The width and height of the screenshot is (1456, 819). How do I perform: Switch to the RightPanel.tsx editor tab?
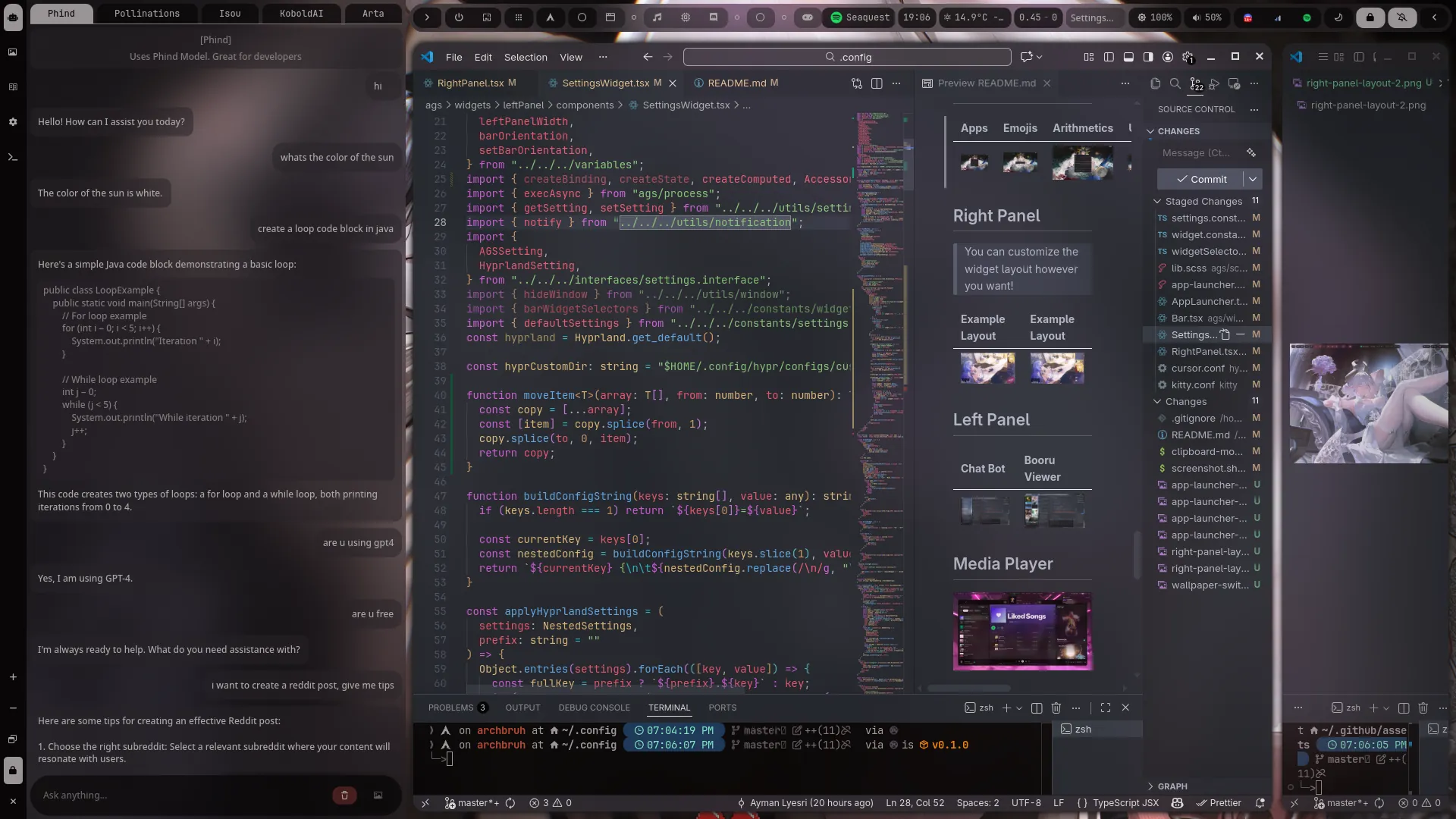(x=469, y=83)
